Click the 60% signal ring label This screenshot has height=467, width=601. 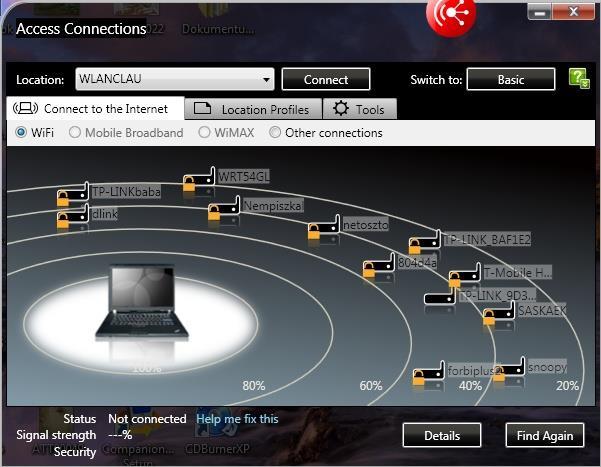(371, 386)
